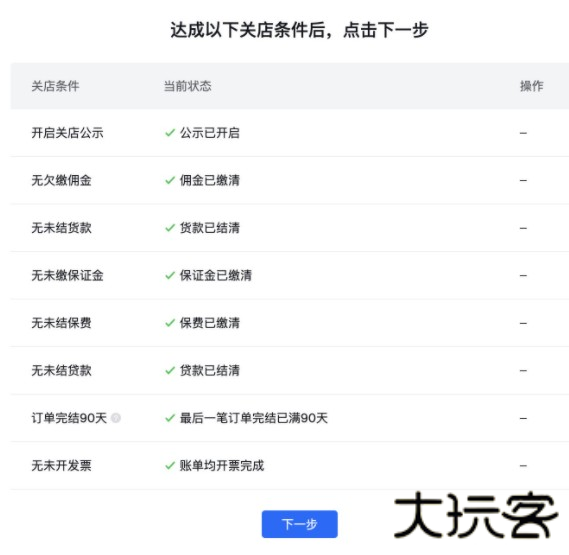Click the 货款已结清 status text

(210, 228)
